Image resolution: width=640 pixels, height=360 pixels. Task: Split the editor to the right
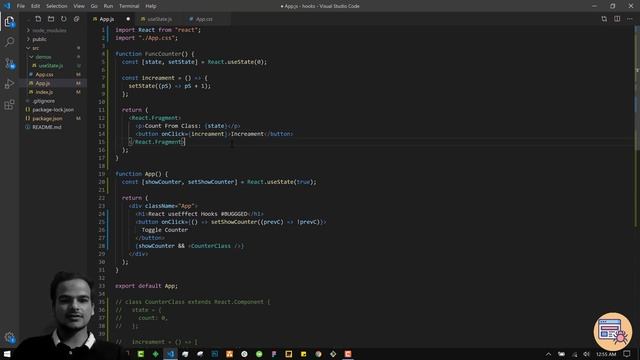pyautogui.click(x=617, y=19)
